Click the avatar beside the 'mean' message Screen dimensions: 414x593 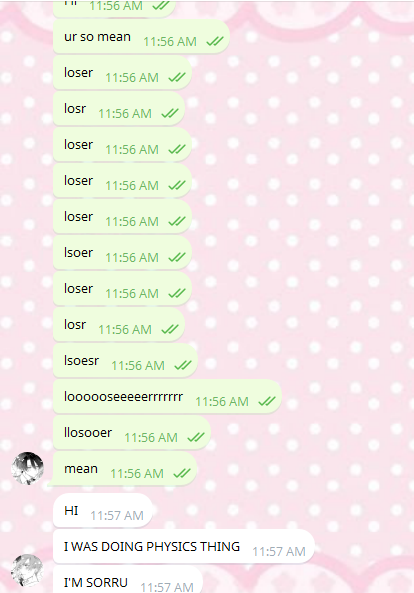pos(27,468)
